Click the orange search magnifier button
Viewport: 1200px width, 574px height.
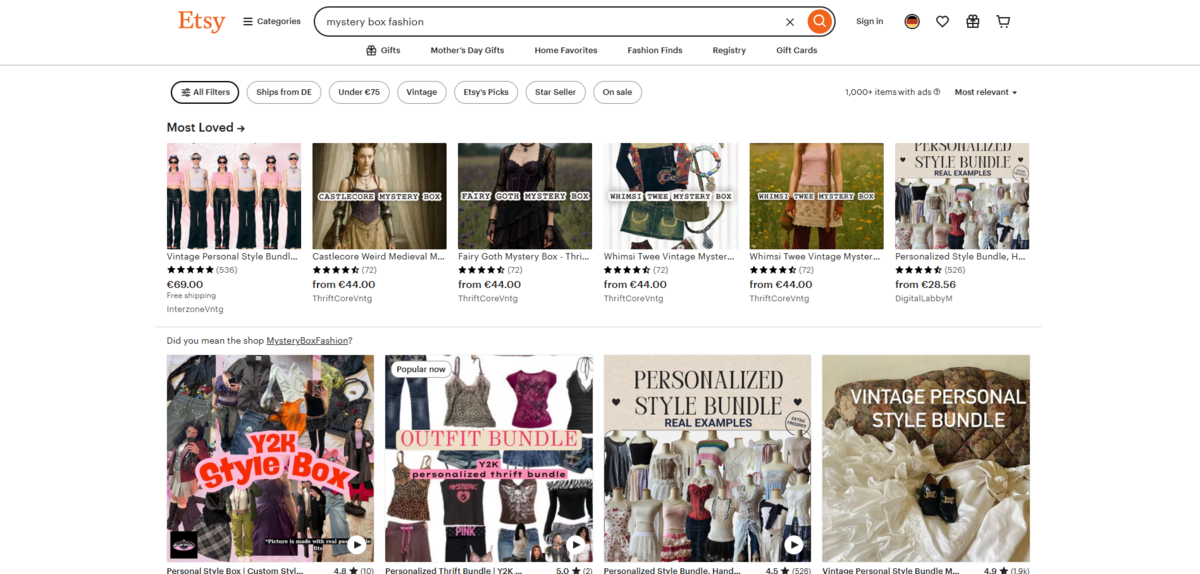tap(819, 21)
